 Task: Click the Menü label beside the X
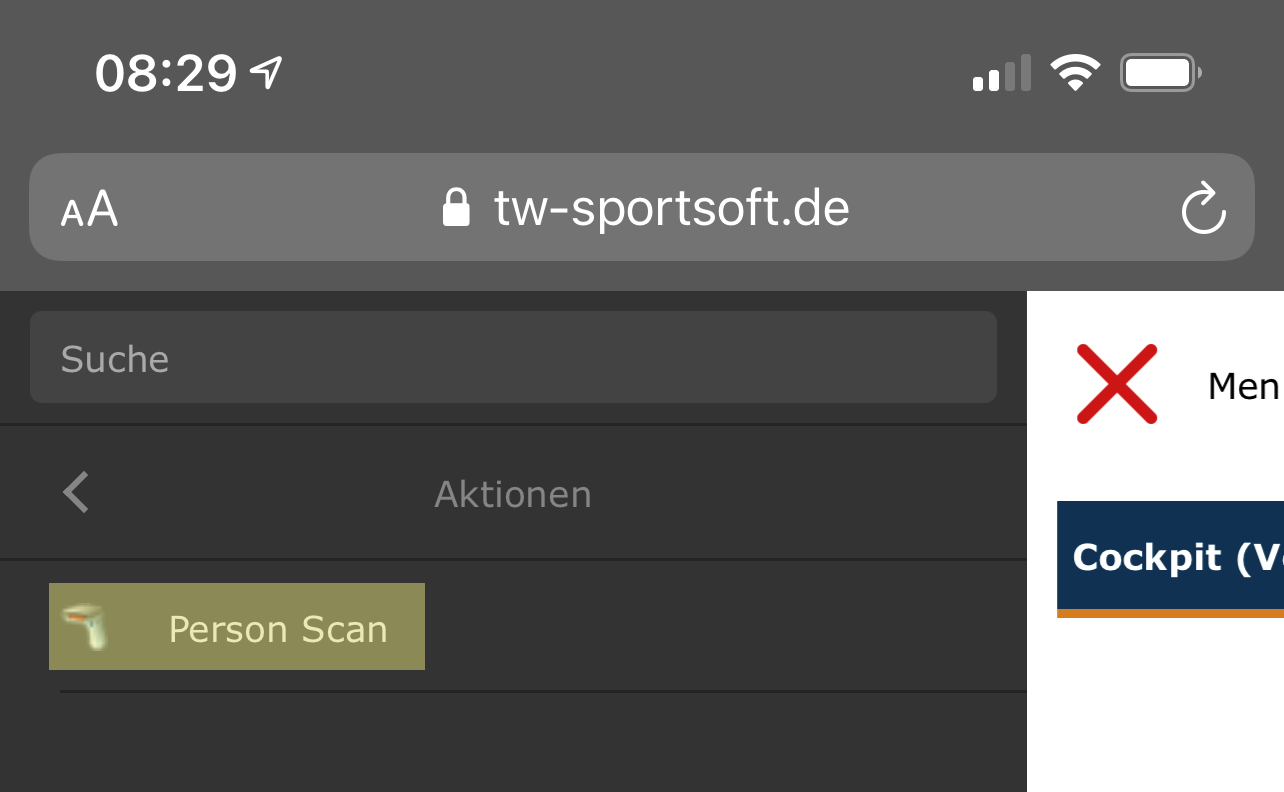pyautogui.click(x=1244, y=386)
